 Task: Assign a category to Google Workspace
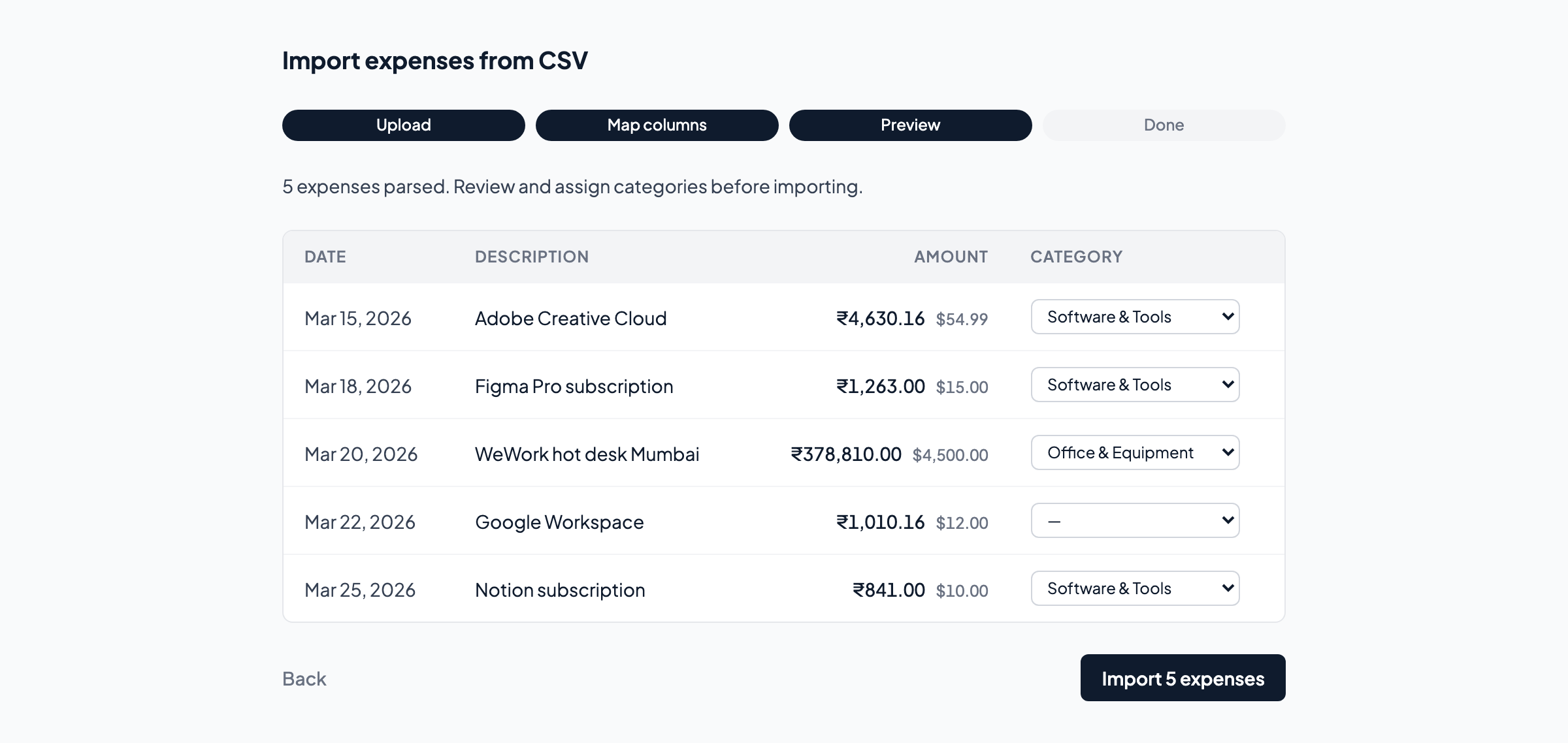point(1135,520)
